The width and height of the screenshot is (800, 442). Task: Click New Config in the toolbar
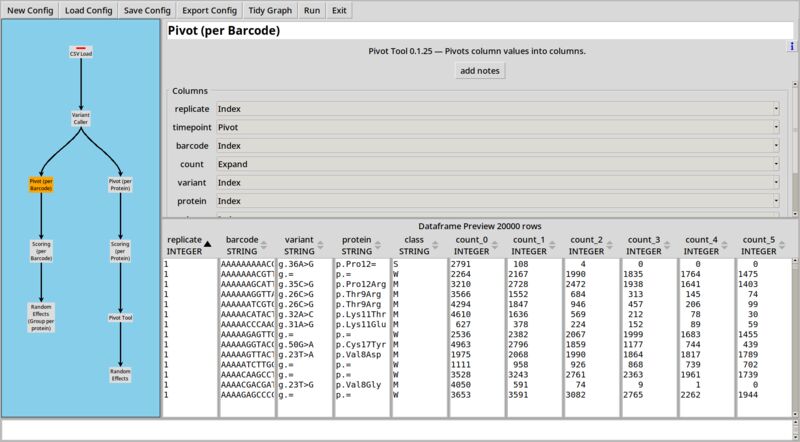coord(30,10)
